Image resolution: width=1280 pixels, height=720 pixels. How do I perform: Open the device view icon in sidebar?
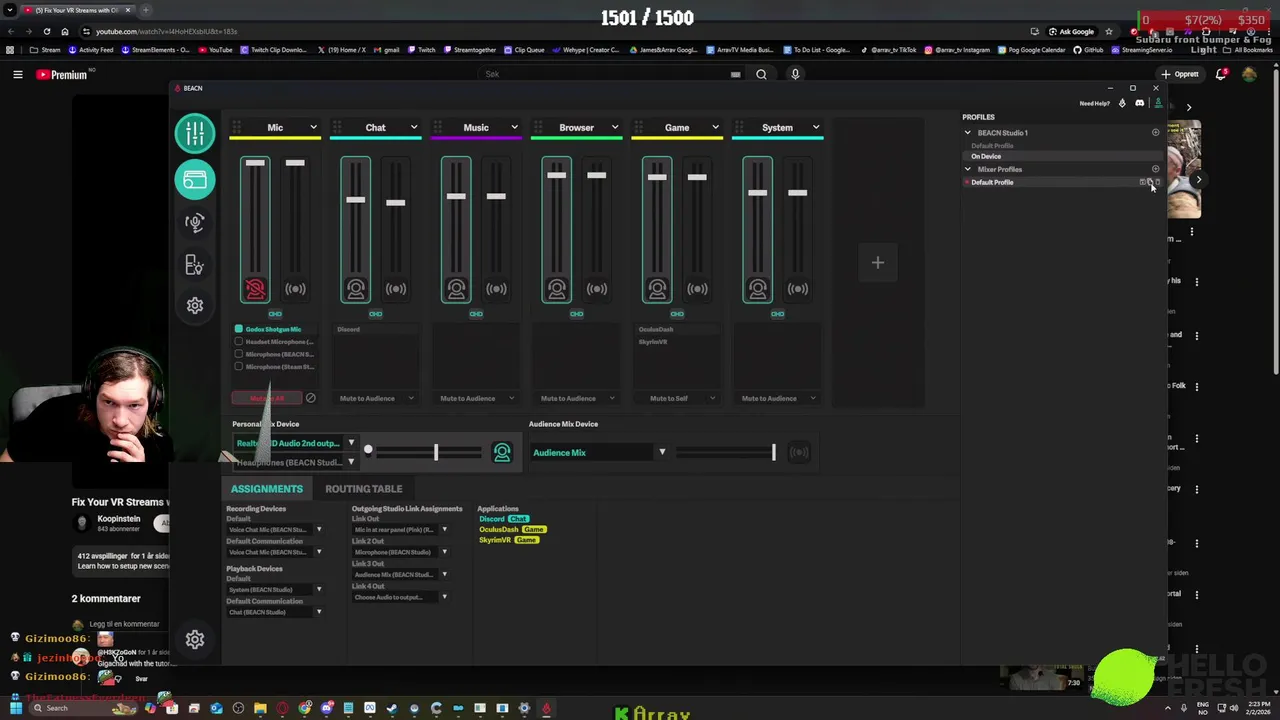pyautogui.click(x=195, y=180)
